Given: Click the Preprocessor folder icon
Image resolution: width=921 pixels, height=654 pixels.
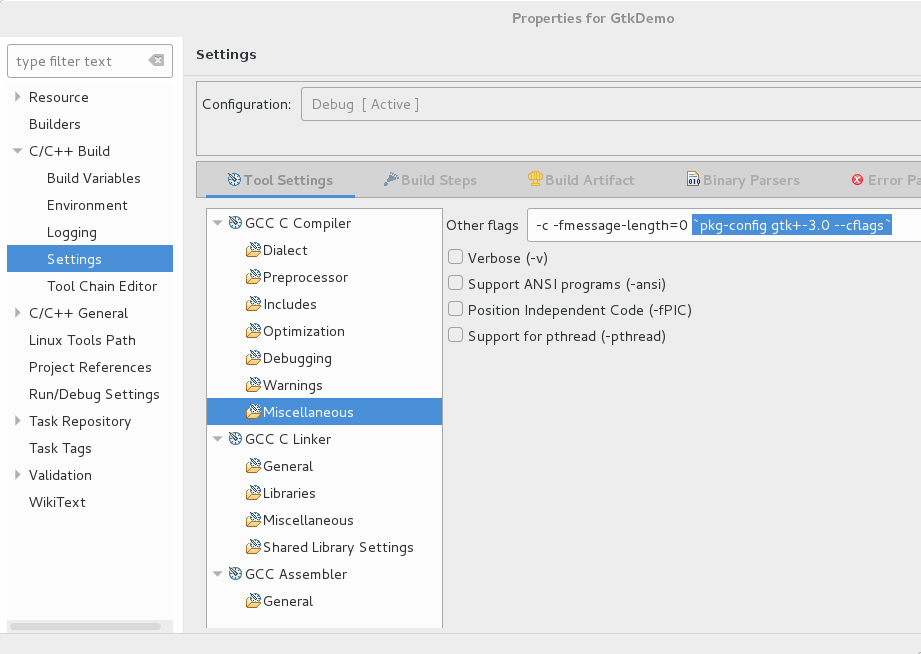Looking at the screenshot, I should 253,277.
